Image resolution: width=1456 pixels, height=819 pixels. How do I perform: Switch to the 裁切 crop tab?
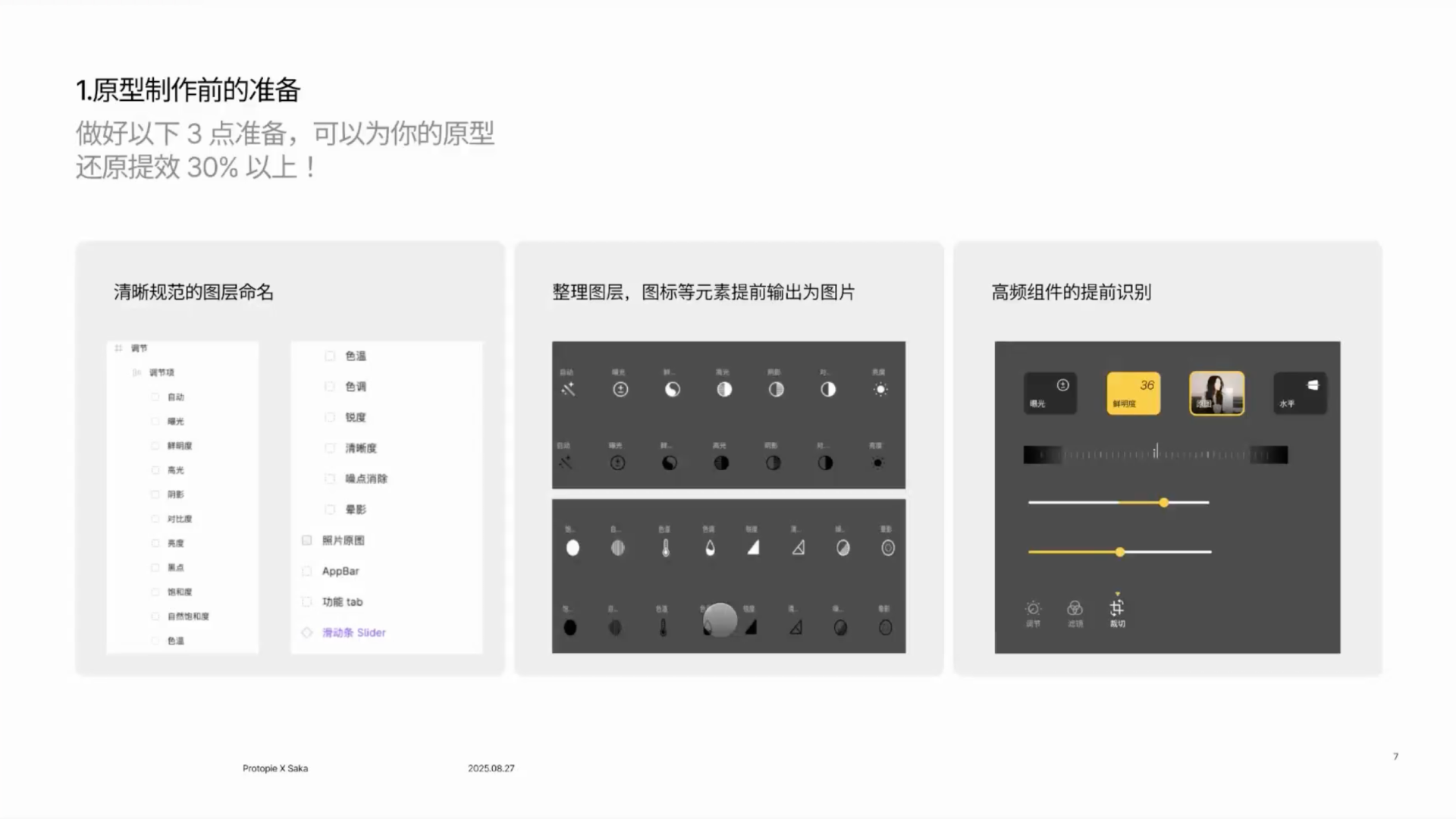tap(1117, 608)
